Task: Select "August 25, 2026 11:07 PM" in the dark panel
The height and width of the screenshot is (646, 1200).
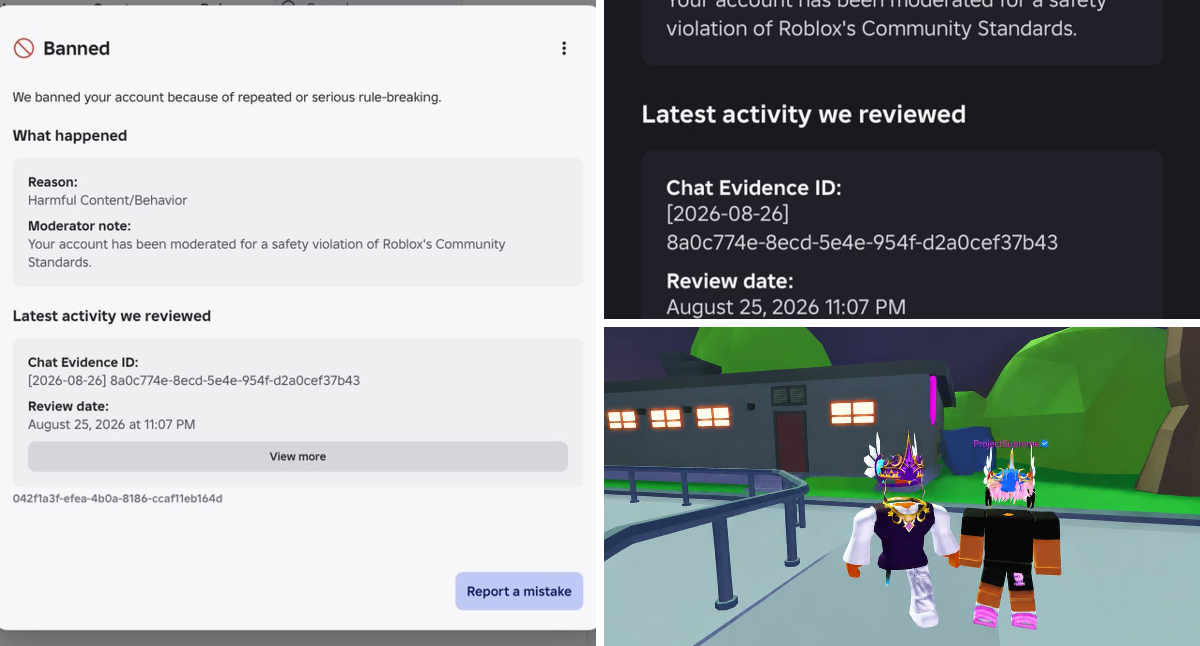Action: click(786, 307)
